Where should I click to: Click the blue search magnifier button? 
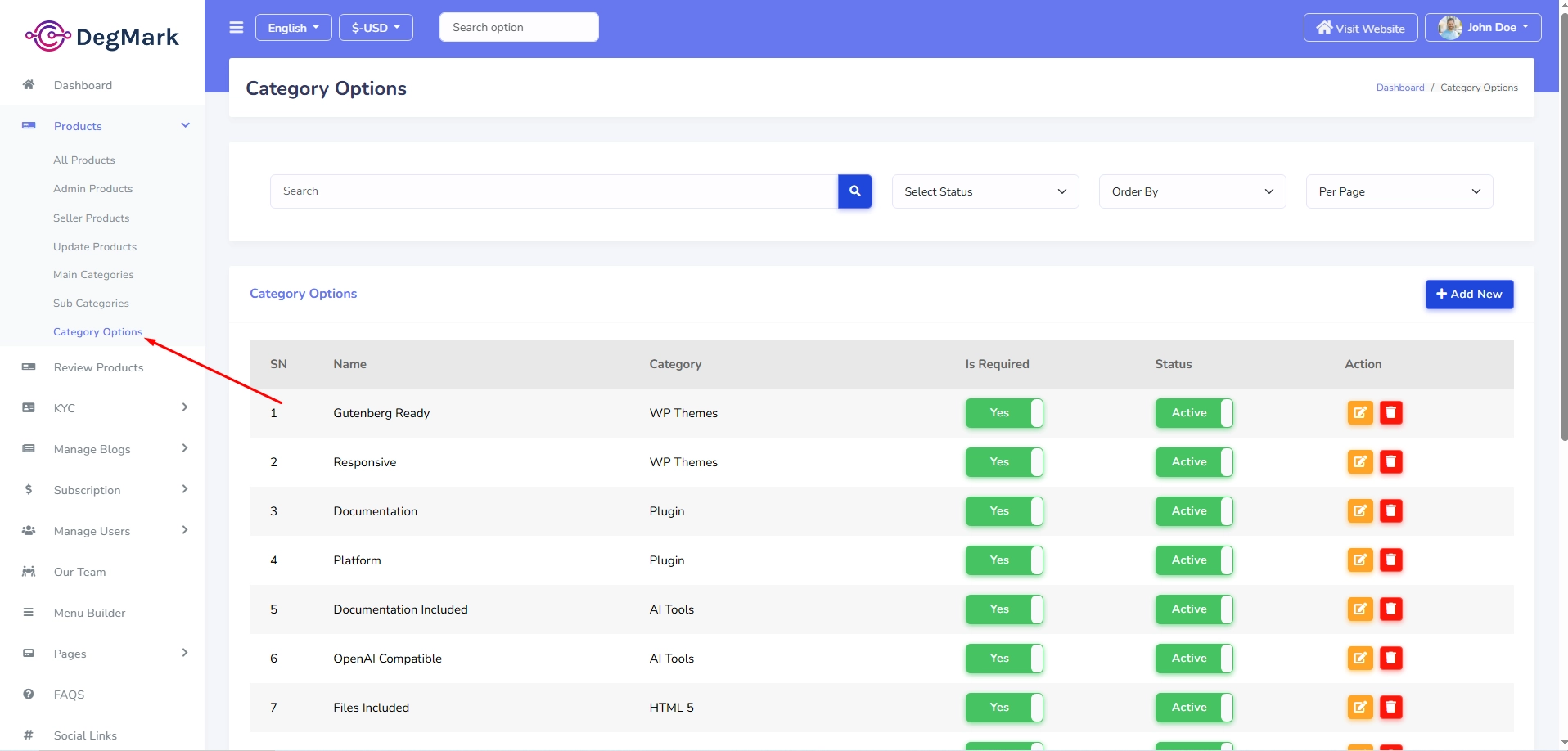[x=854, y=191]
